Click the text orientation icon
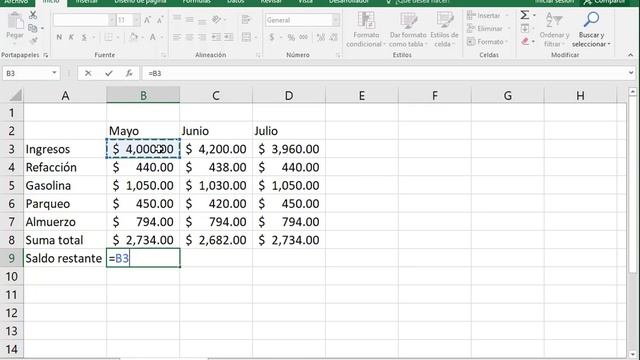Viewport: 640px width, 360px height. (216, 19)
